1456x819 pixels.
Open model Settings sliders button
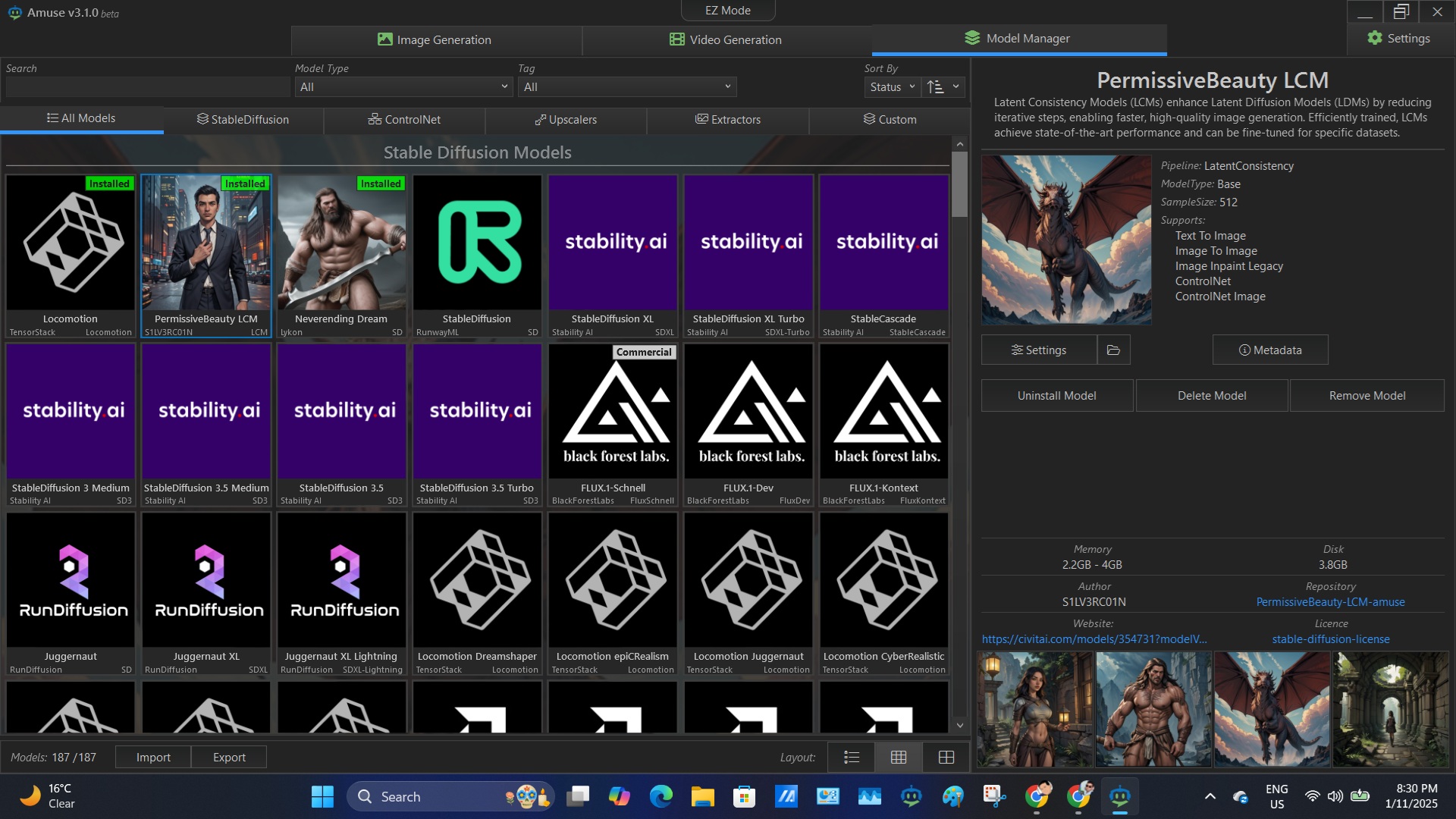(x=1039, y=350)
